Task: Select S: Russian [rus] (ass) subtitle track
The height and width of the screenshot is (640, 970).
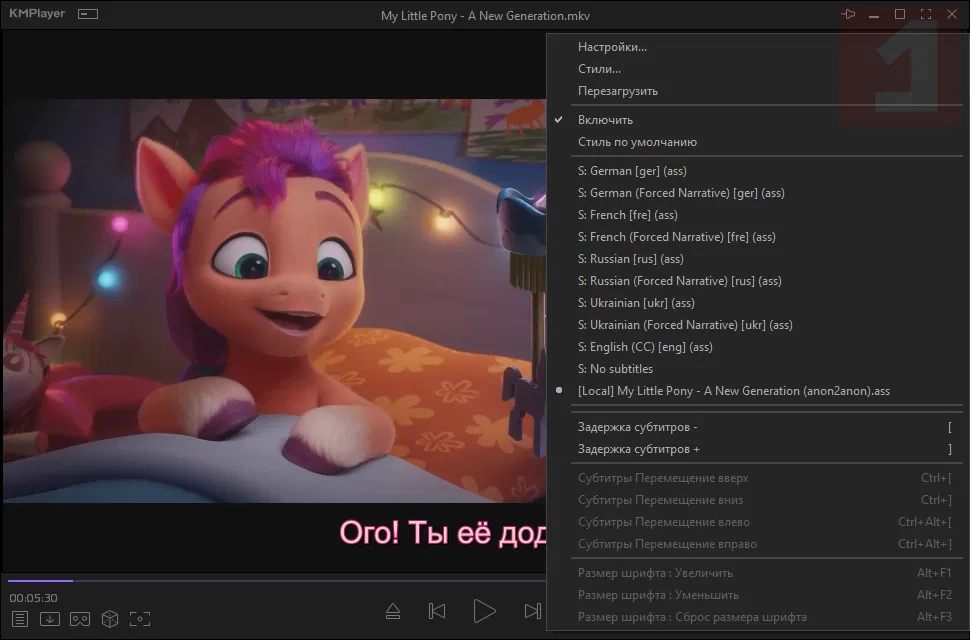Action: pos(755,259)
